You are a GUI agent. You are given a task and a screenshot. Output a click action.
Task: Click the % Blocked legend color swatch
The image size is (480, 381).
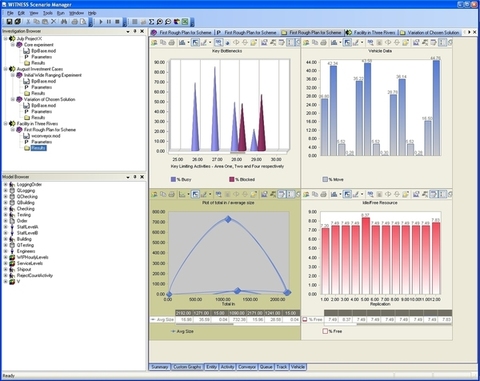pyautogui.click(x=232, y=179)
